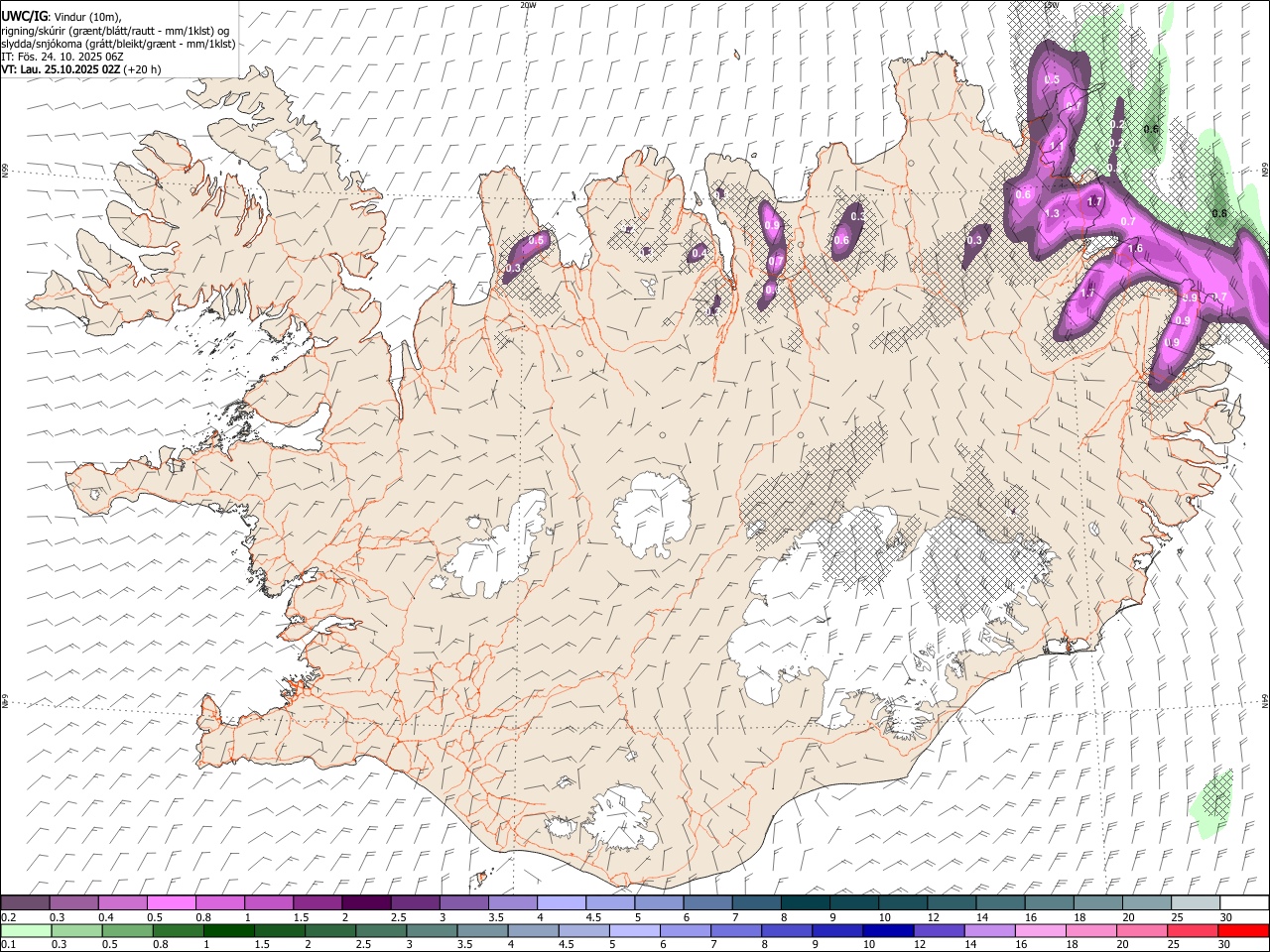Click the dark green swatch labeled 1 in the lower legend row
The width and height of the screenshot is (1270, 952).
229,930
